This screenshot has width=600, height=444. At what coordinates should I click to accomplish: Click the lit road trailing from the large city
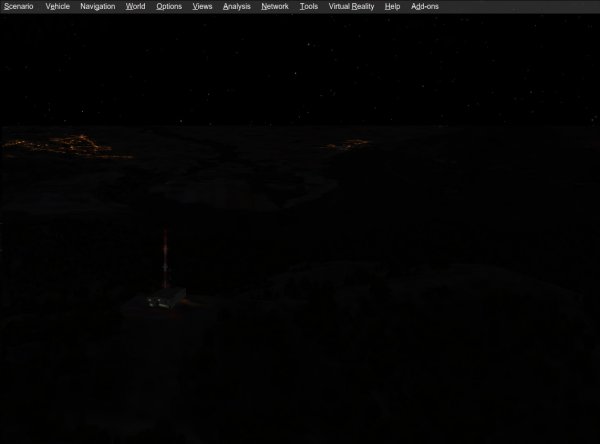pyautogui.click(x=115, y=156)
